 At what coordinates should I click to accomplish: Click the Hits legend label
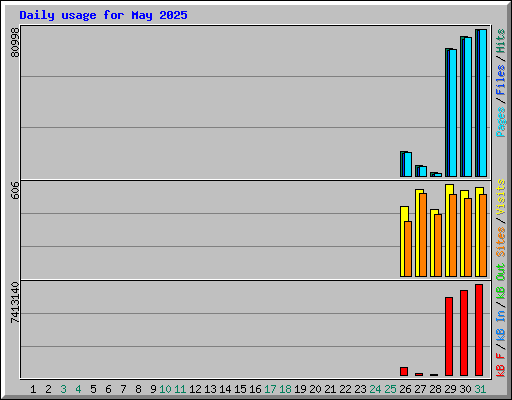pos(500,41)
